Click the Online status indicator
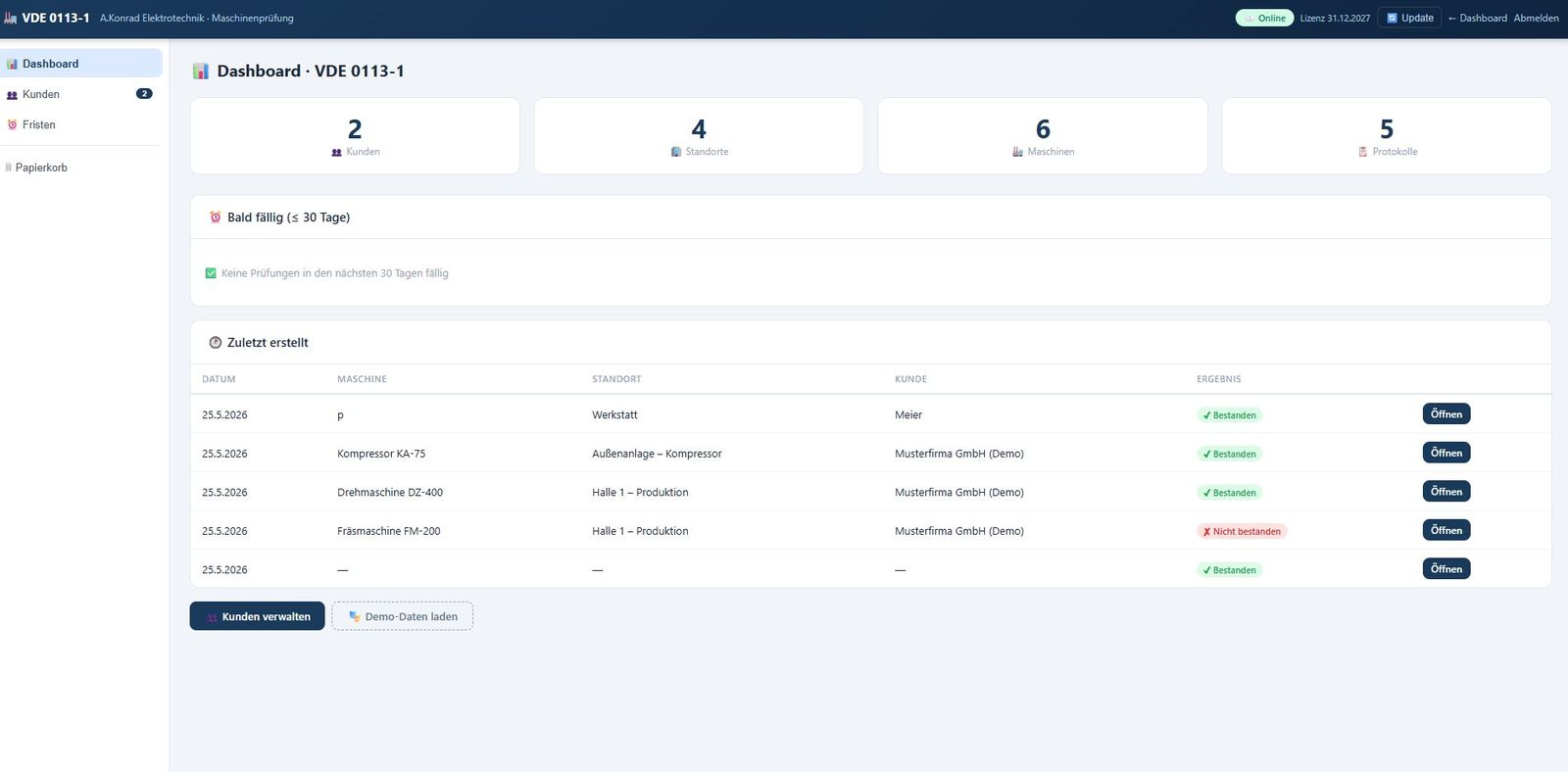Viewport: 1568px width, 772px height. (x=1264, y=18)
